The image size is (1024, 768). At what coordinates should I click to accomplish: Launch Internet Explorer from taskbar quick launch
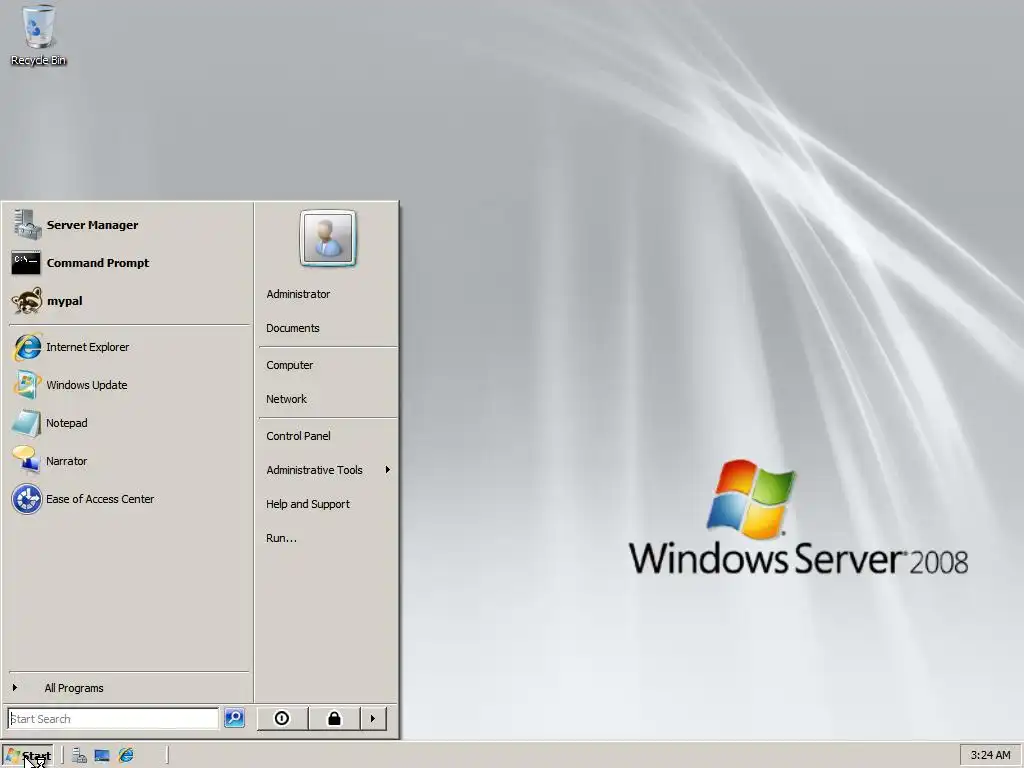tap(126, 756)
